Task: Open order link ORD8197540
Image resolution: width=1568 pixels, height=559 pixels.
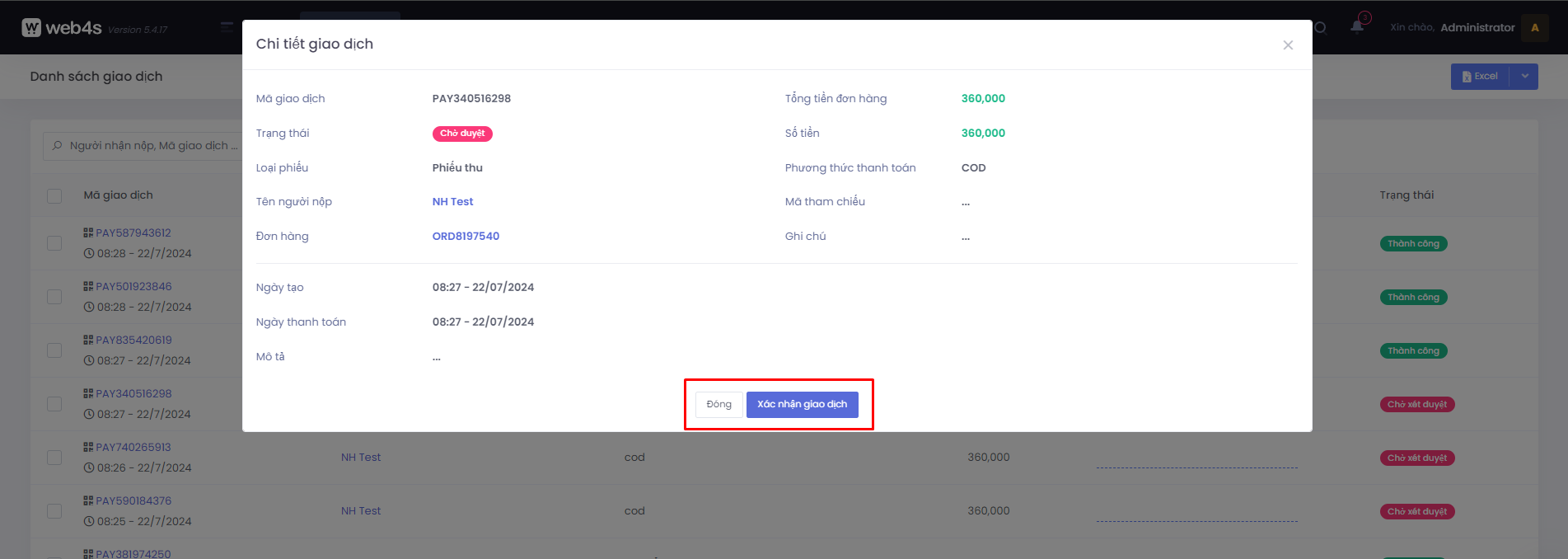Action: pos(466,237)
